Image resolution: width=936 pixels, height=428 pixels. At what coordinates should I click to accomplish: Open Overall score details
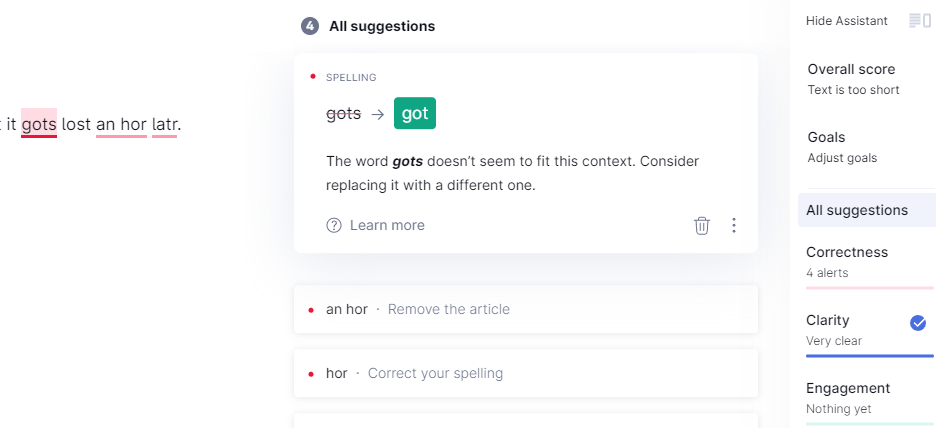(x=853, y=79)
